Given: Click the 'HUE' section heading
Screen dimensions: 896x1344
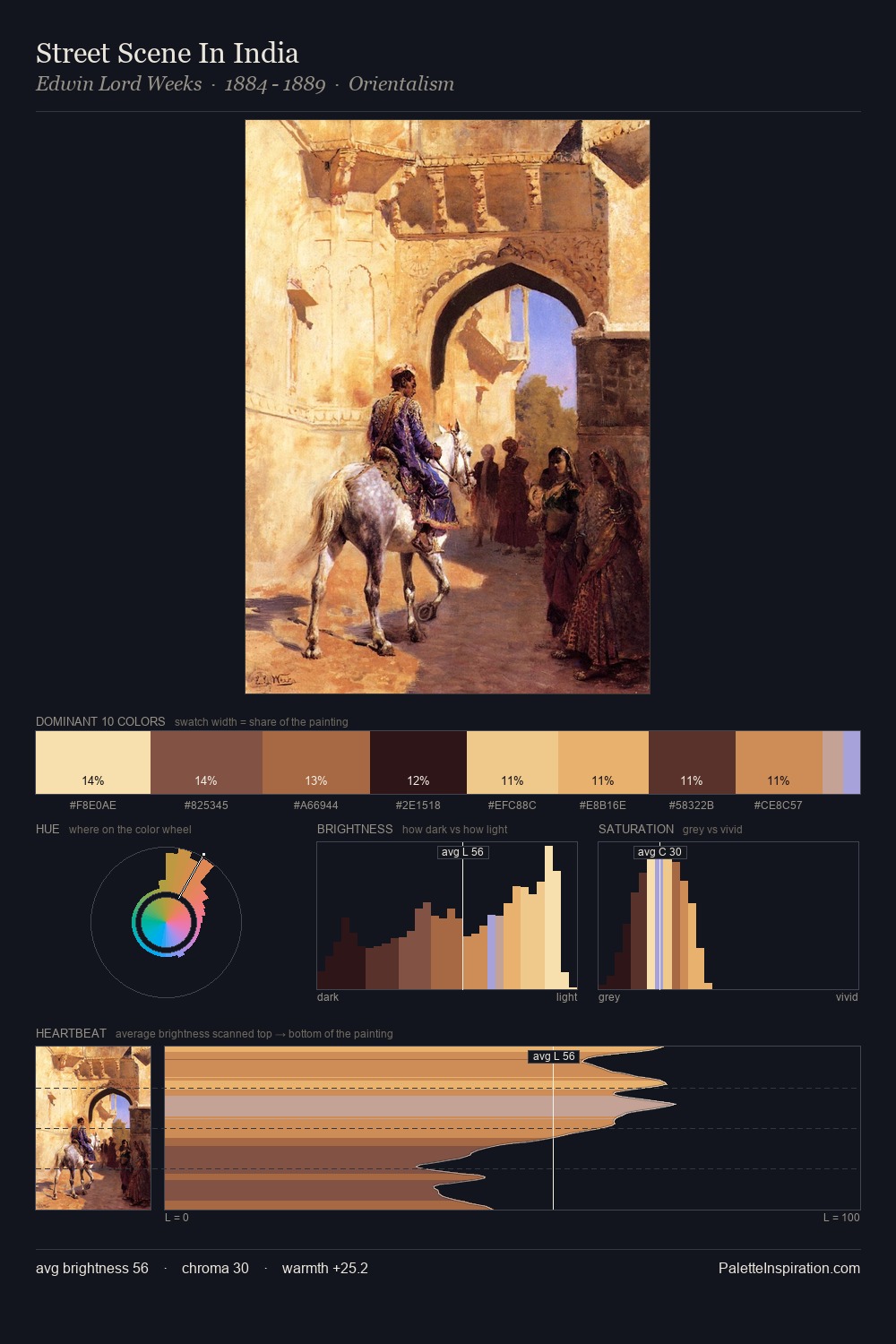Looking at the screenshot, I should click(47, 829).
